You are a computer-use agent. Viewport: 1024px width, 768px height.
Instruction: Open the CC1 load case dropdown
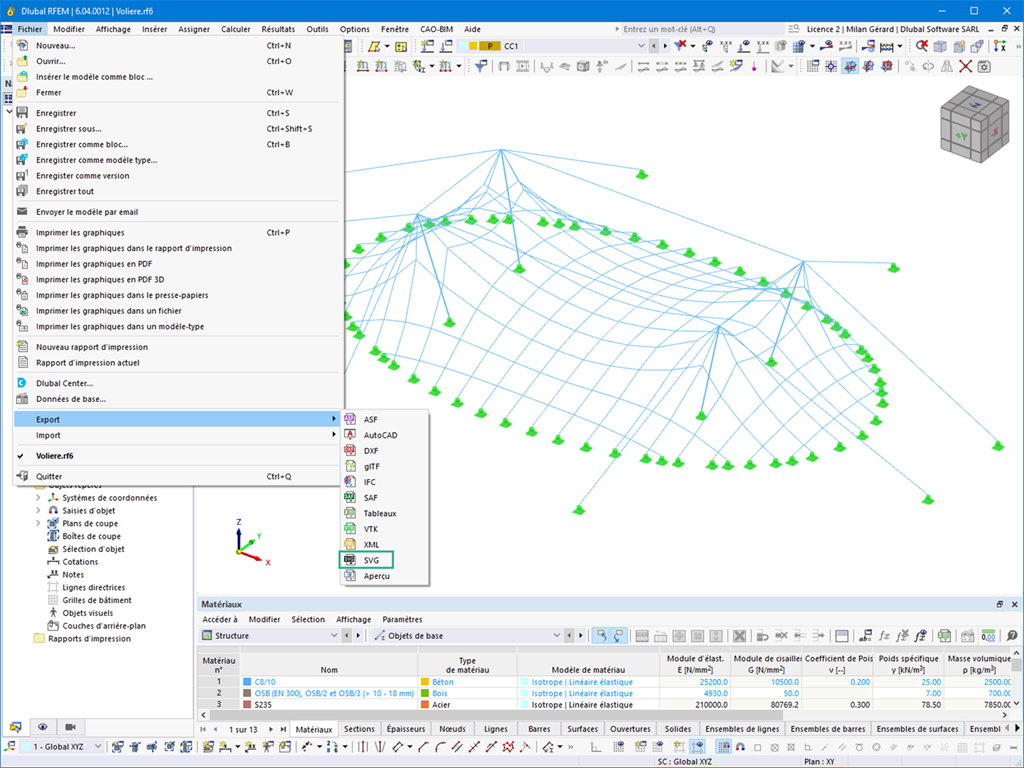tap(641, 46)
